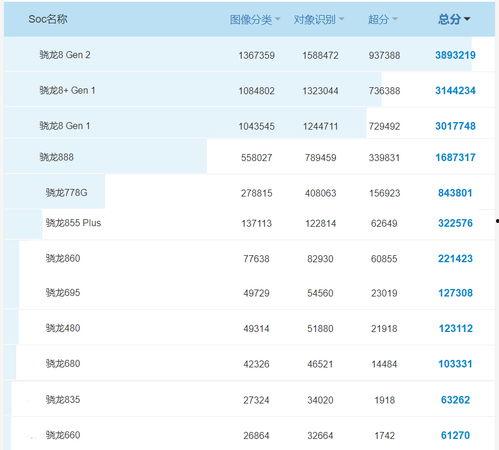Click super-resolution value 14484
Image resolution: width=499 pixels, height=450 pixels.
pos(384,364)
